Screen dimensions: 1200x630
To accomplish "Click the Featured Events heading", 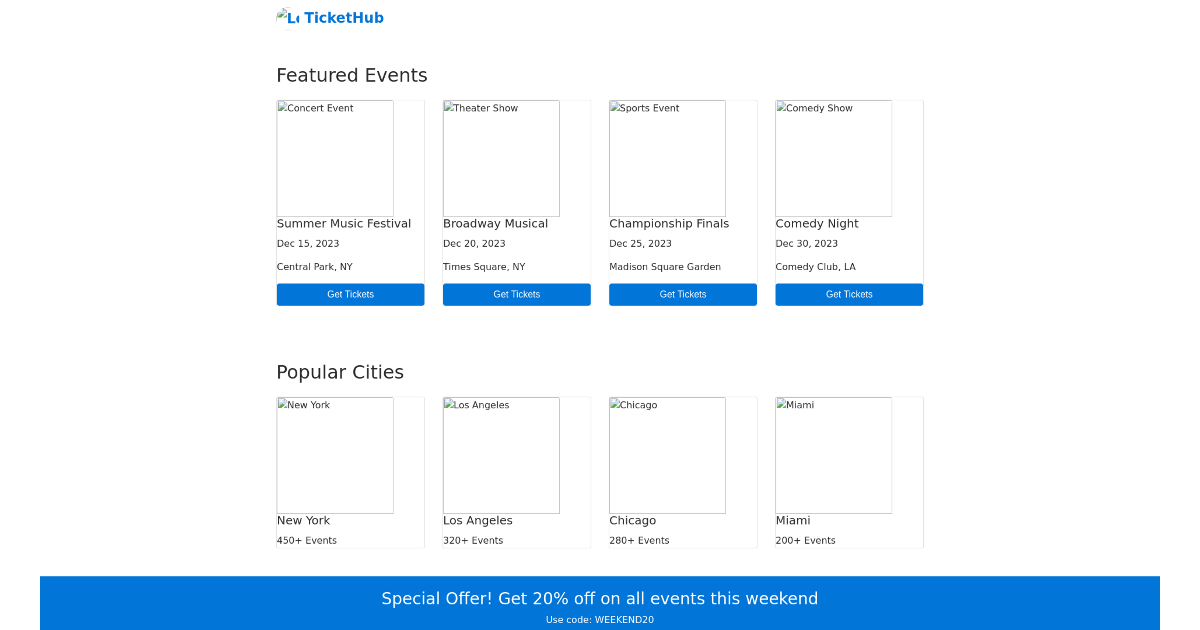I will tap(352, 75).
